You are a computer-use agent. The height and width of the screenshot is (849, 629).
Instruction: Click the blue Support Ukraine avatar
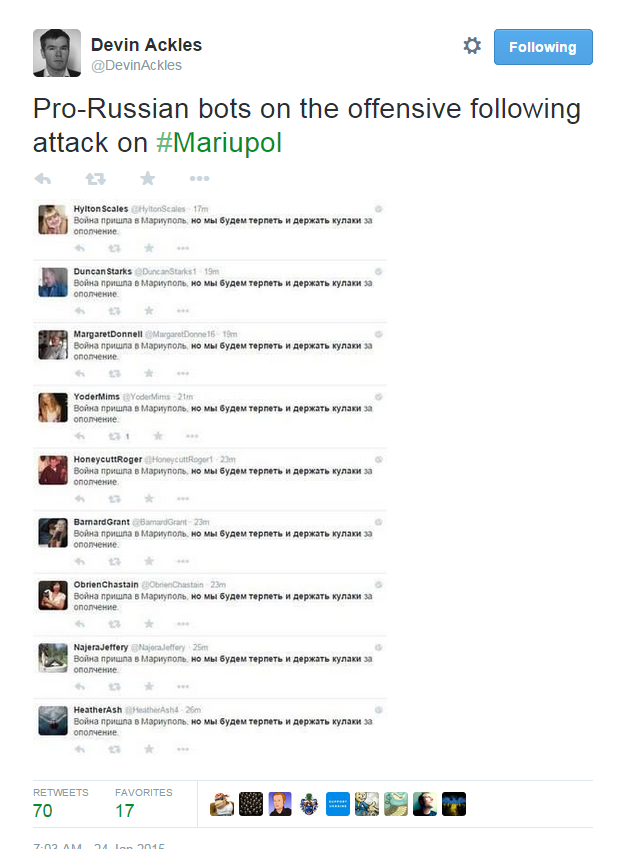click(x=338, y=804)
